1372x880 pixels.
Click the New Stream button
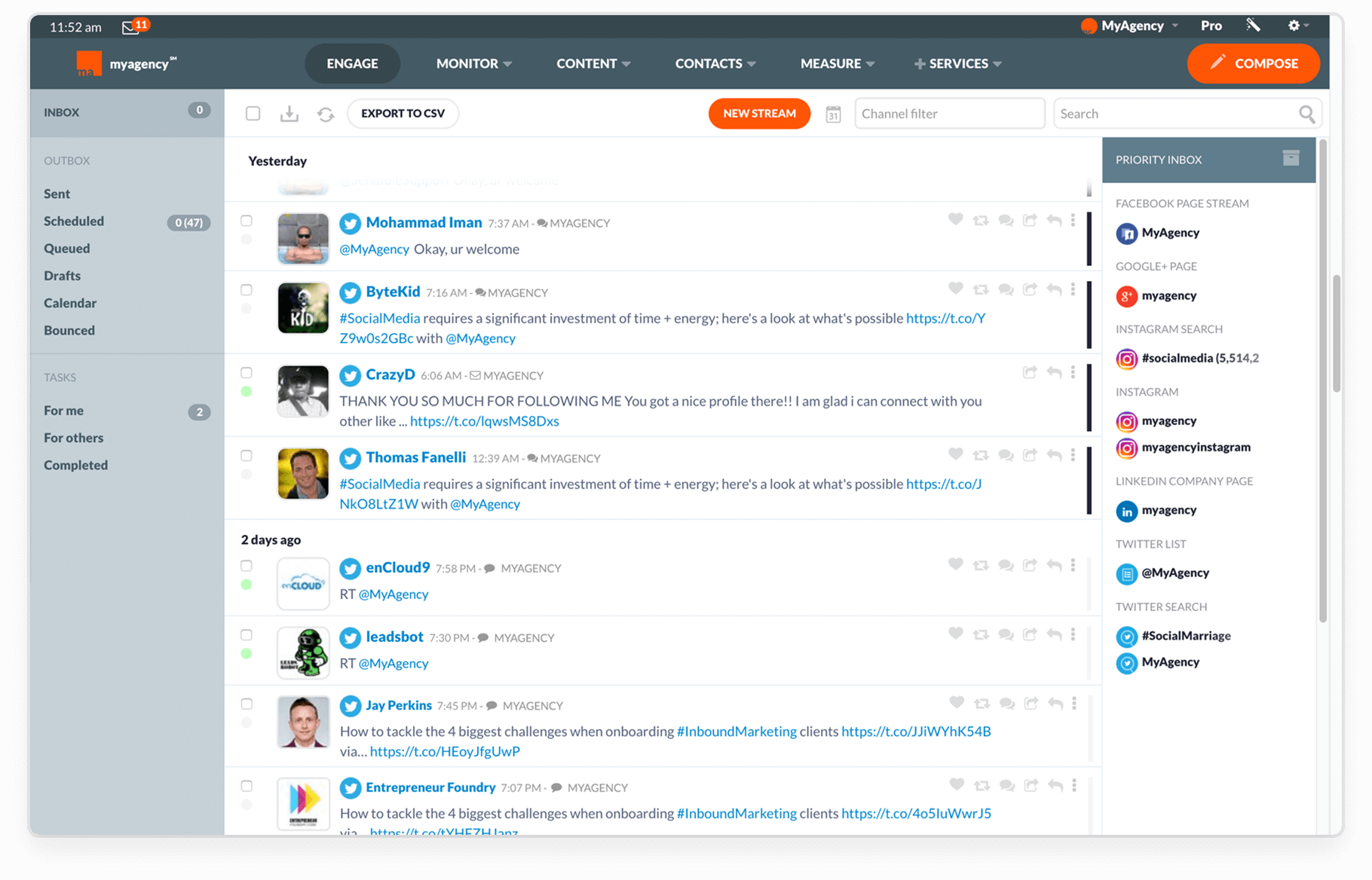coord(759,114)
